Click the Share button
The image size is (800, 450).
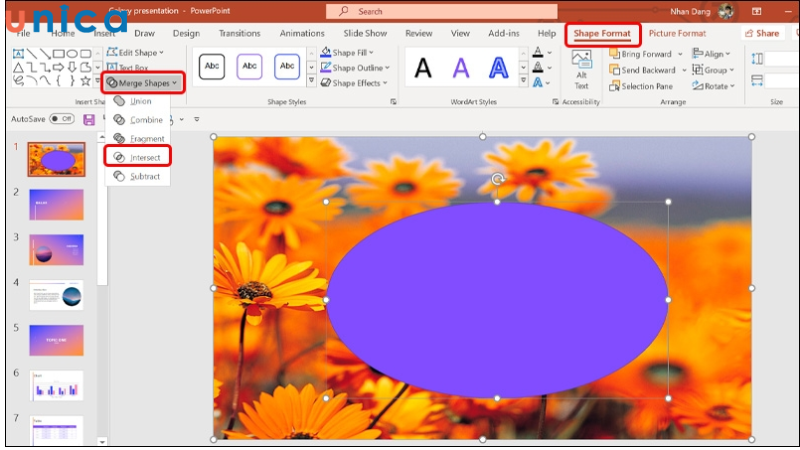762,33
